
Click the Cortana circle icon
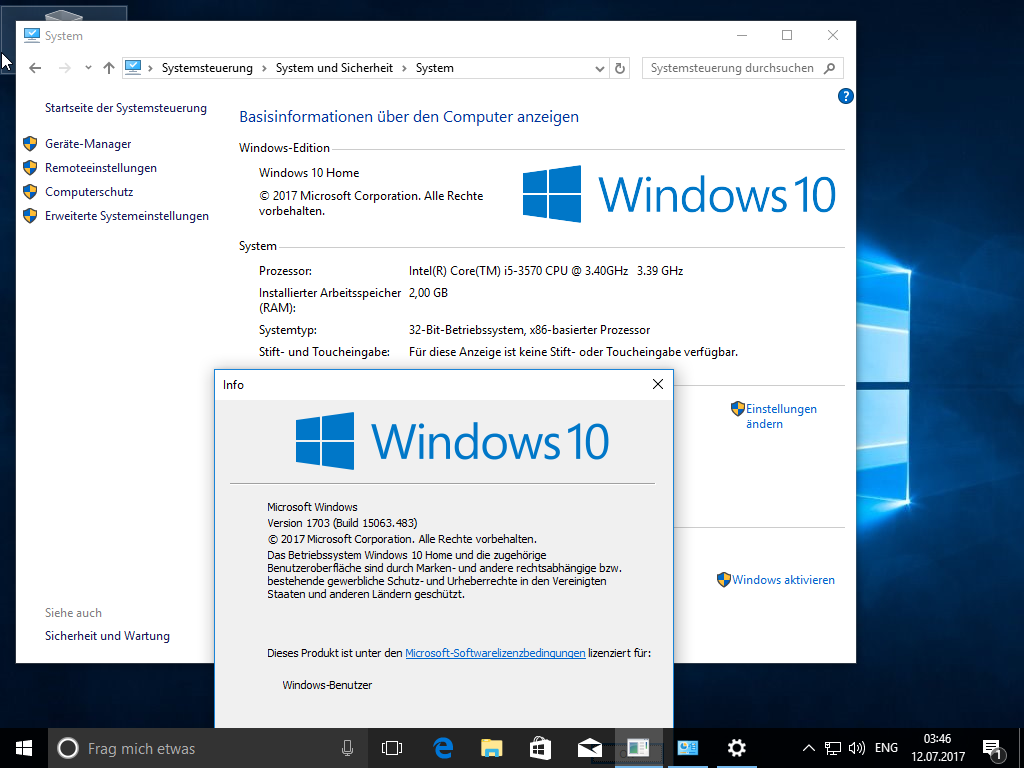click(x=68, y=748)
